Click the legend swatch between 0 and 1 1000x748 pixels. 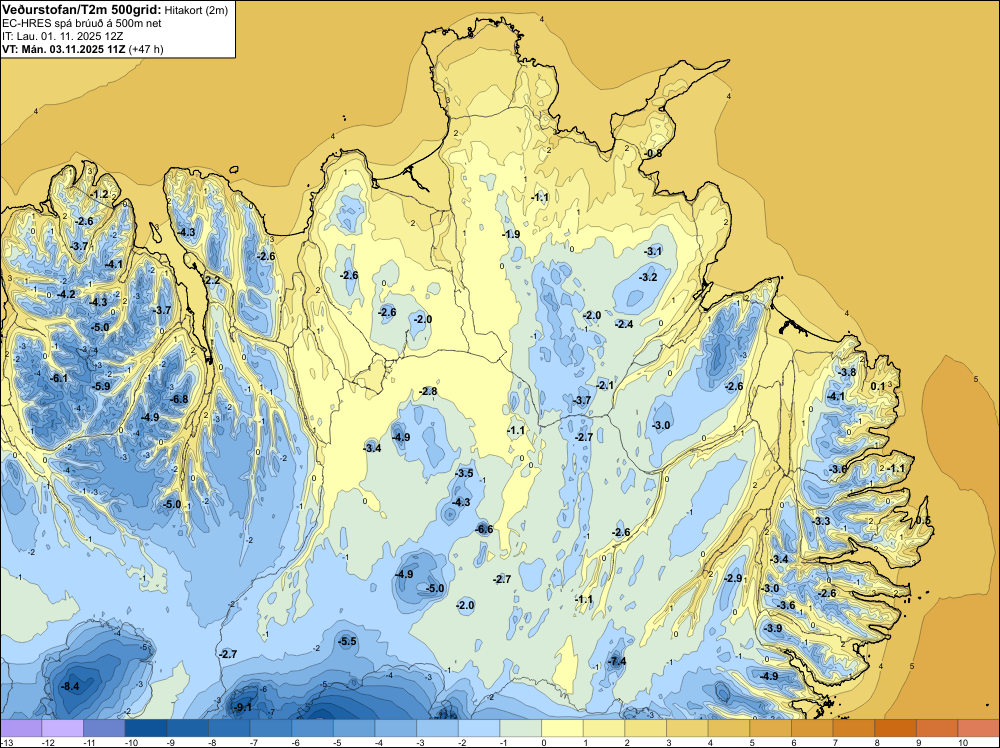pos(562,728)
